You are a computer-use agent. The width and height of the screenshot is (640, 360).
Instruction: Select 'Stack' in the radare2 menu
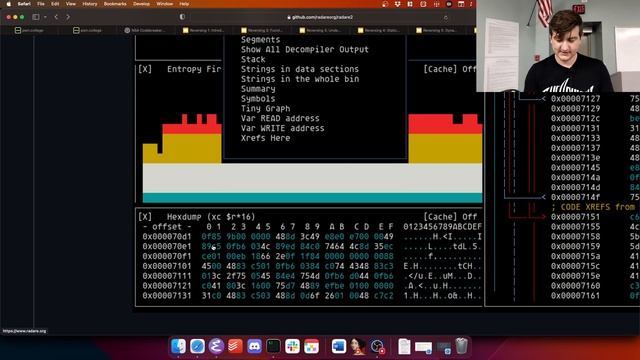(253, 59)
